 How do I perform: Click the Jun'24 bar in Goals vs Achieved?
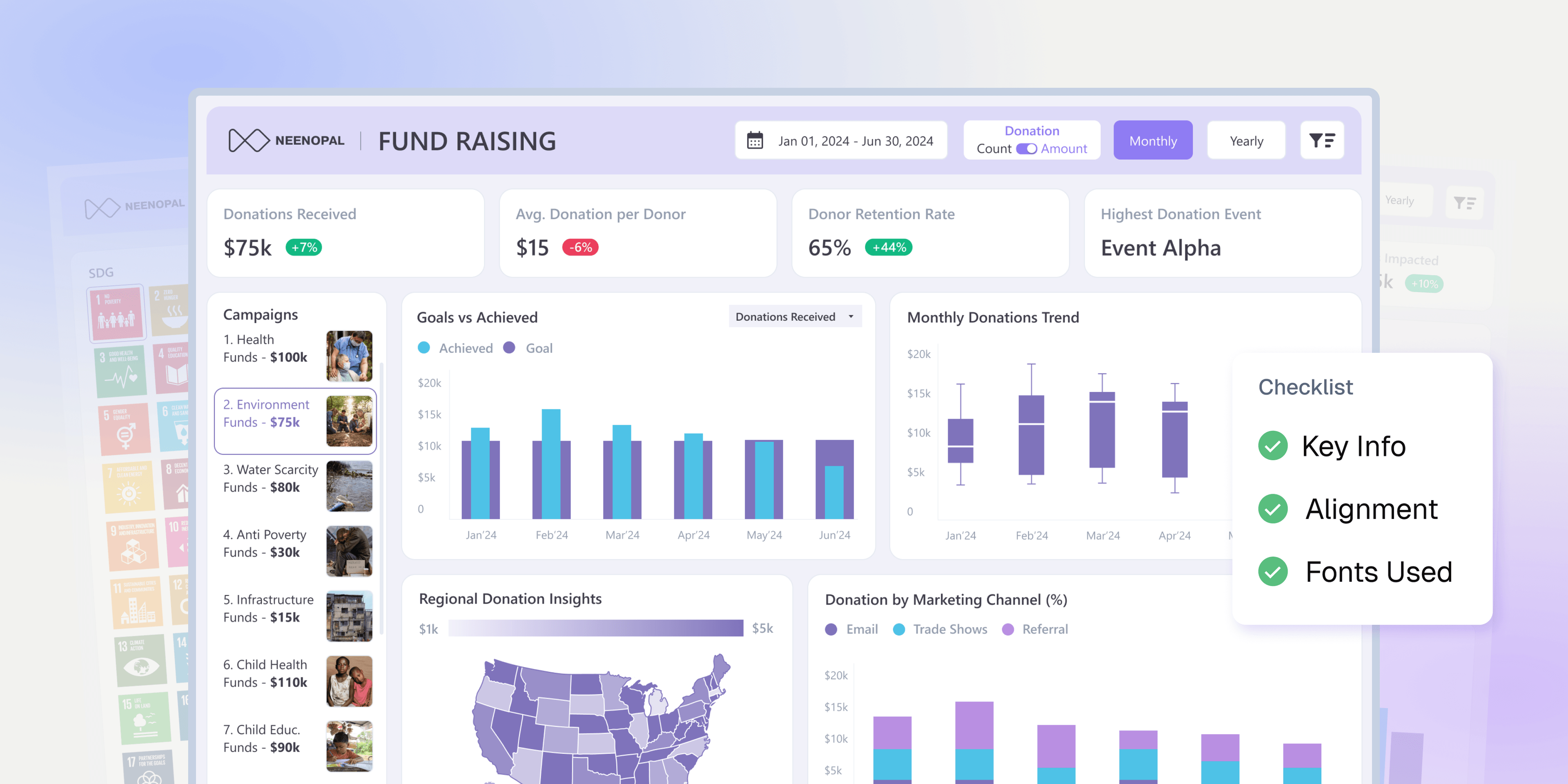coord(834,480)
